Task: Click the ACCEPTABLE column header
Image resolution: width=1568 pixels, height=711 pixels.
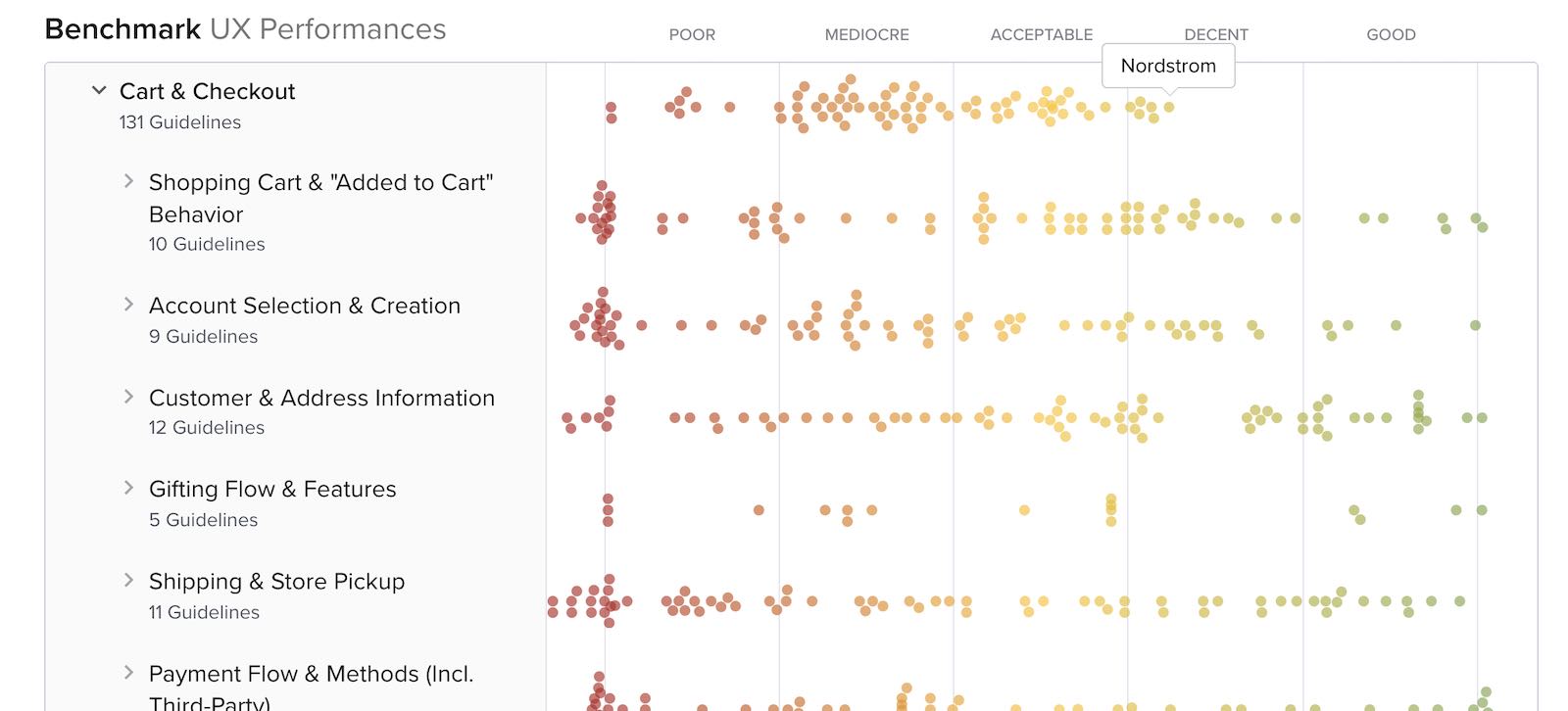Action: [x=1041, y=34]
